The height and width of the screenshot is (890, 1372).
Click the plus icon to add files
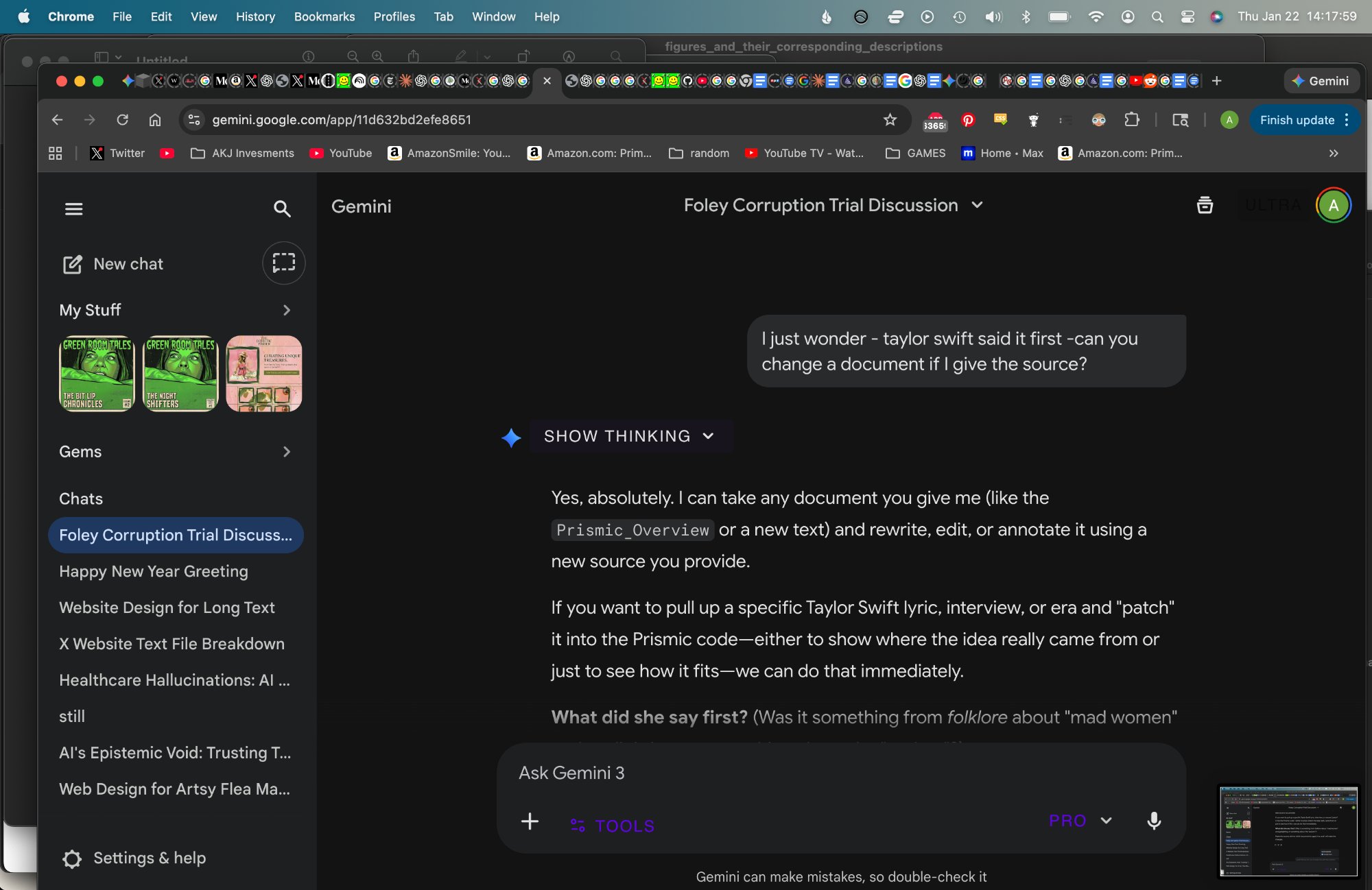(x=530, y=821)
